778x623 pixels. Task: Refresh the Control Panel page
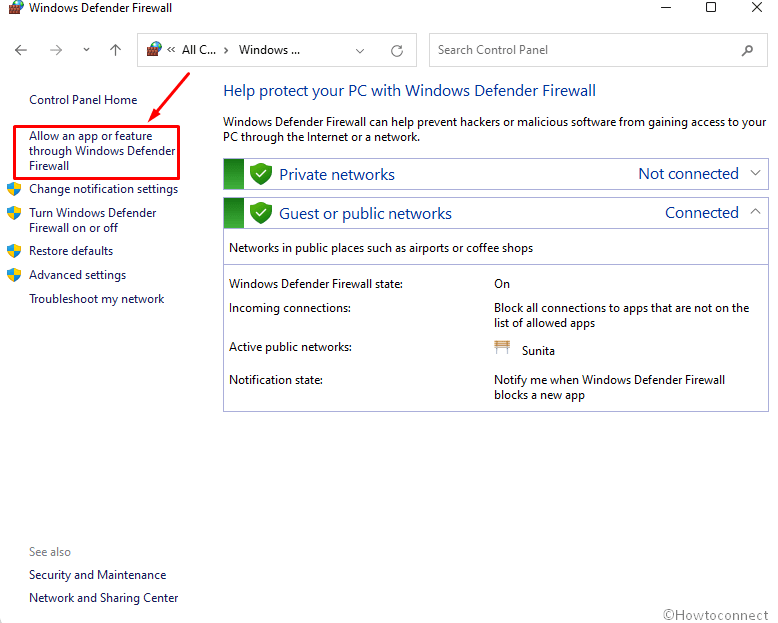pyautogui.click(x=396, y=51)
